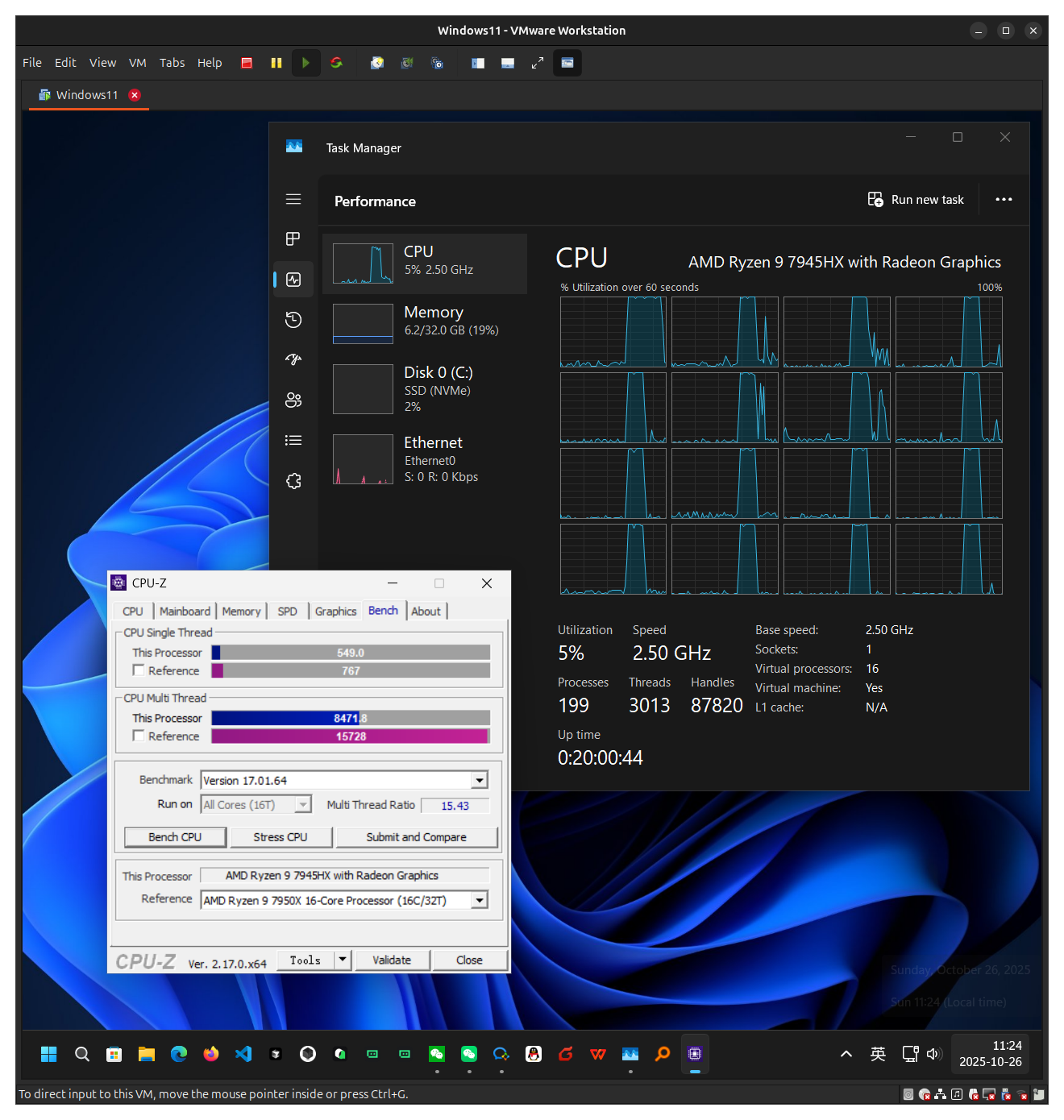Viewport: 1064px width, 1120px height.
Task: Click the taskbar volume speaker icon
Action: click(x=933, y=1054)
